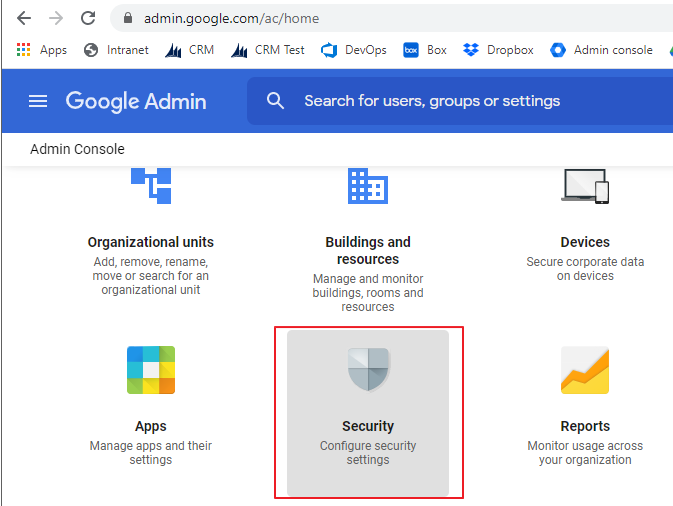Viewport: 673px width, 506px height.
Task: Click 'Monitor usage across your organization' text
Action: pos(585,453)
